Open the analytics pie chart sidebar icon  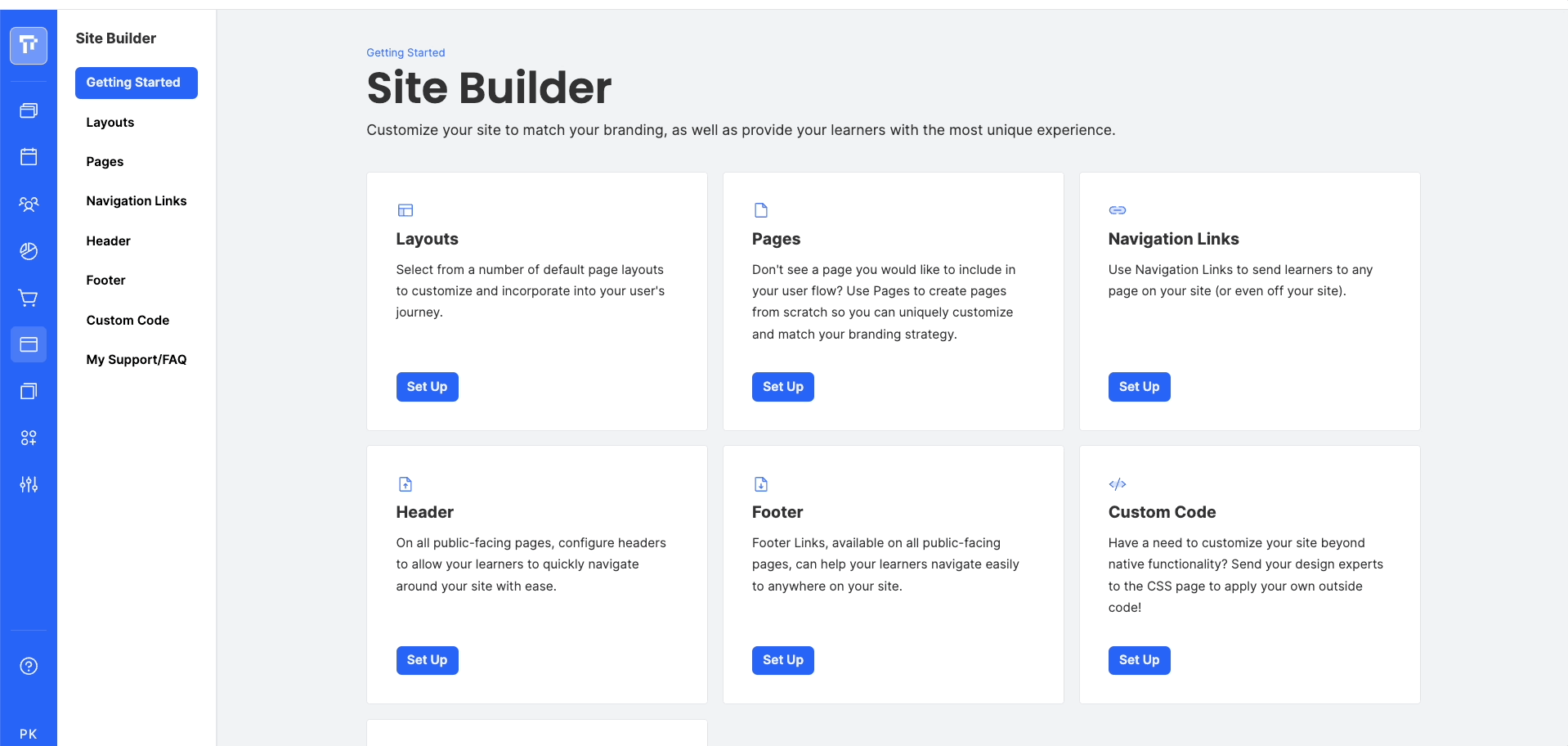pyautogui.click(x=29, y=251)
